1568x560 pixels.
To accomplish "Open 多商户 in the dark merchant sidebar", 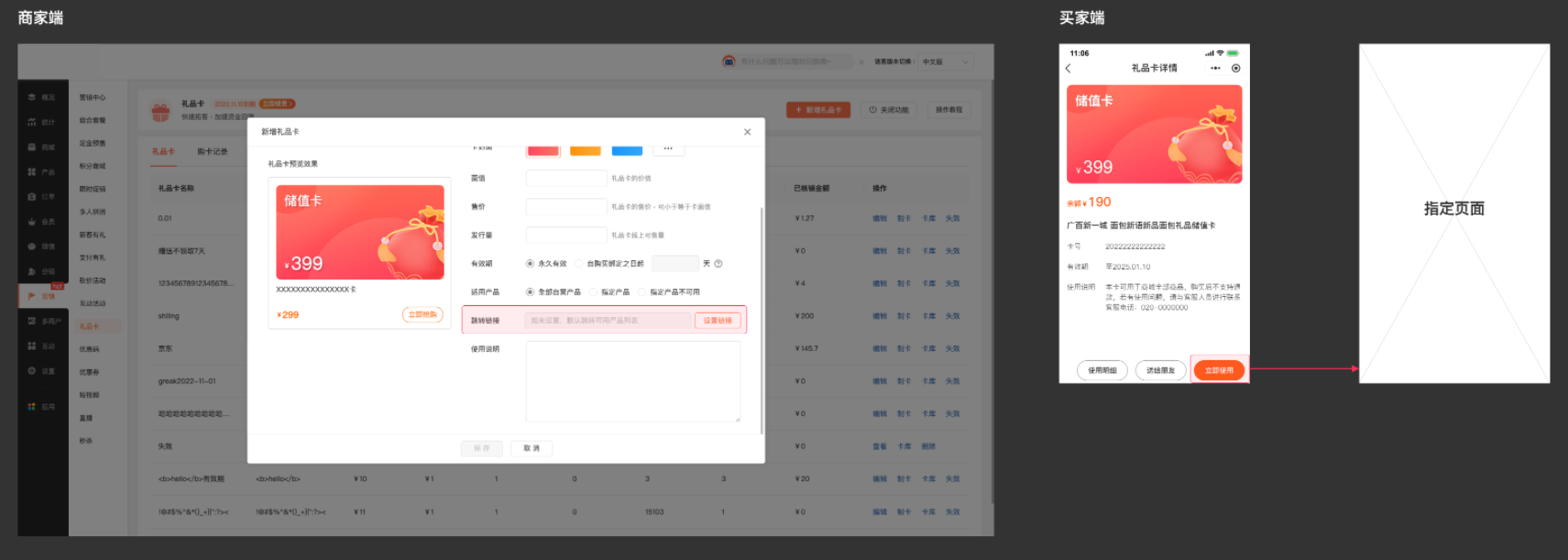I will tap(44, 321).
